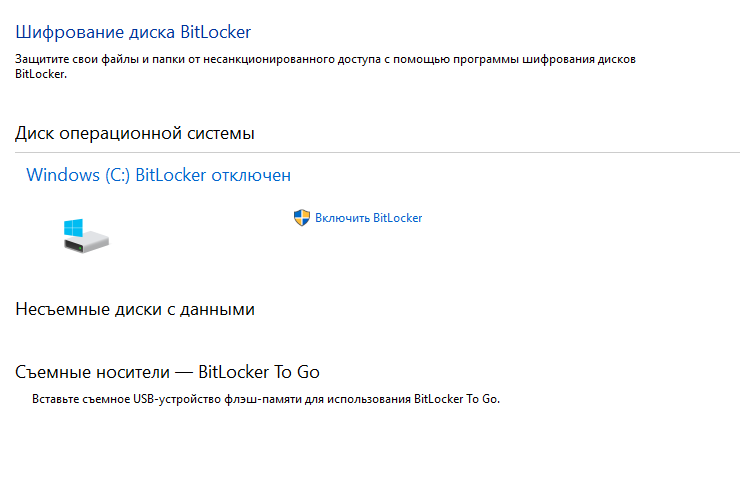Click the Windows (C:) label text

tap(78, 175)
